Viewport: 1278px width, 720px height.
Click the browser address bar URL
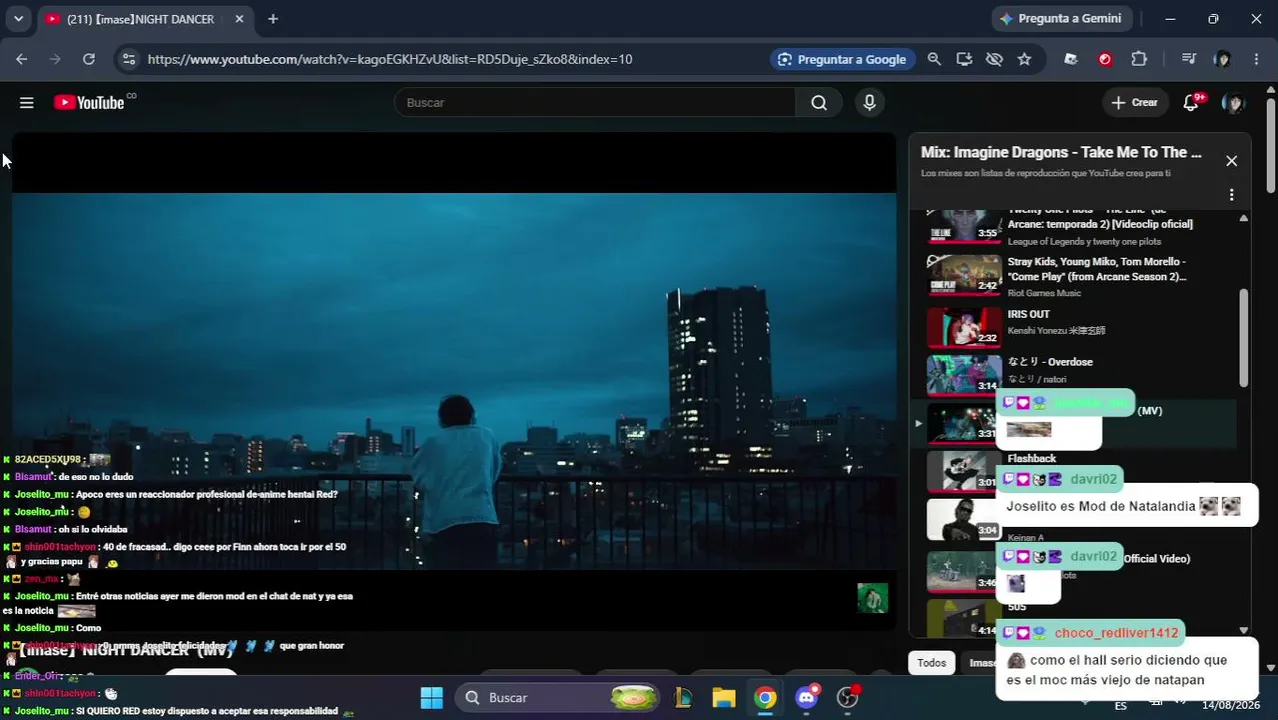[390, 59]
